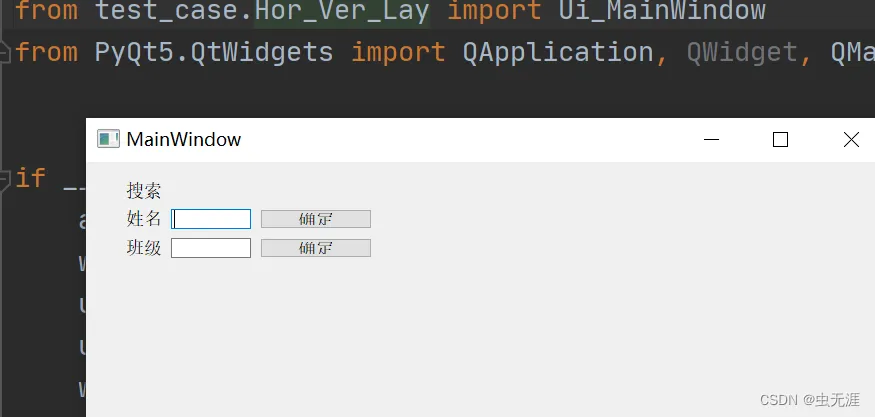Click PyQt5.QtWidgets module name in code
Screen dimensions: 875x417
click(x=214, y=52)
